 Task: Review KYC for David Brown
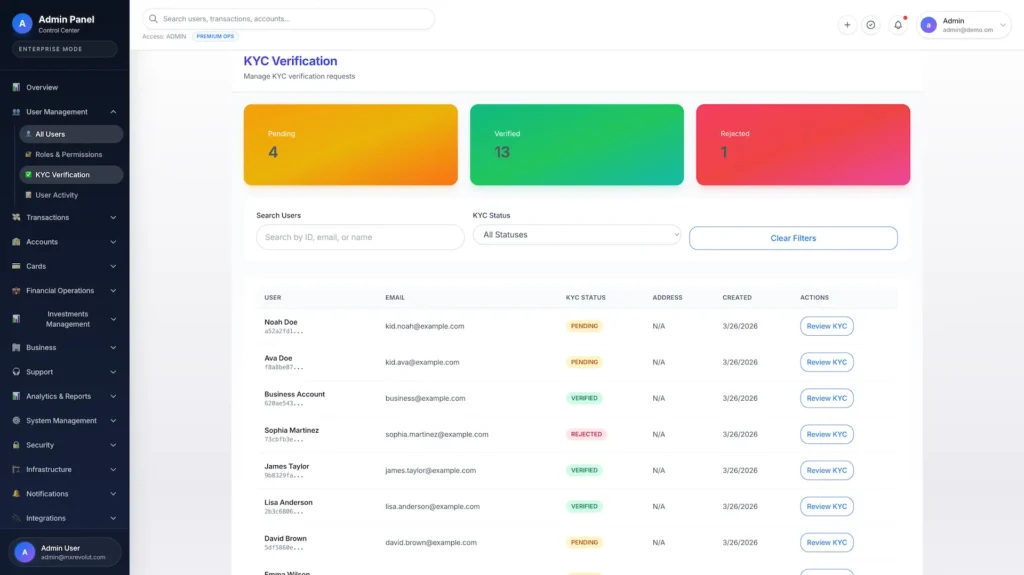(826, 542)
